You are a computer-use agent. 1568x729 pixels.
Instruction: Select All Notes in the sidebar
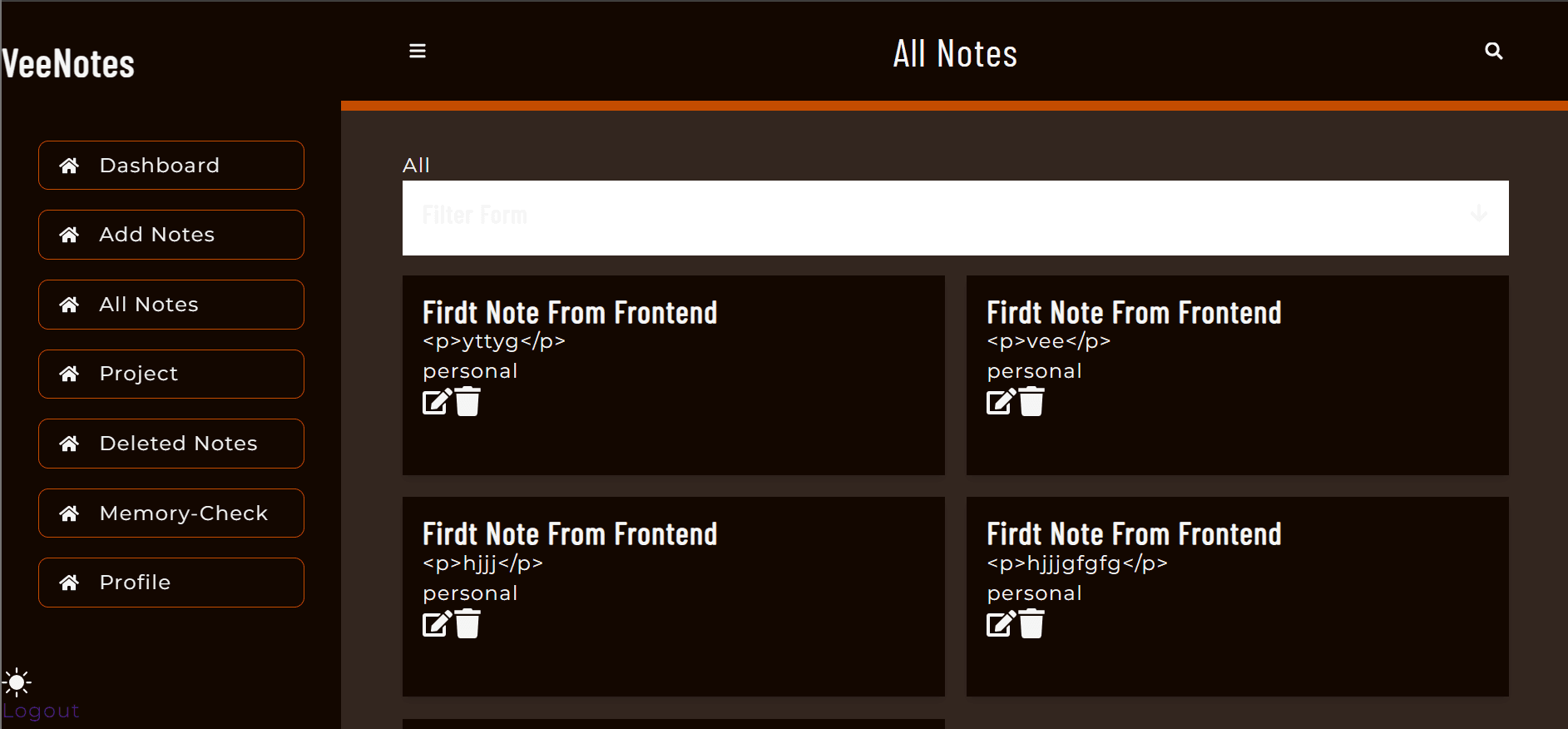171,305
